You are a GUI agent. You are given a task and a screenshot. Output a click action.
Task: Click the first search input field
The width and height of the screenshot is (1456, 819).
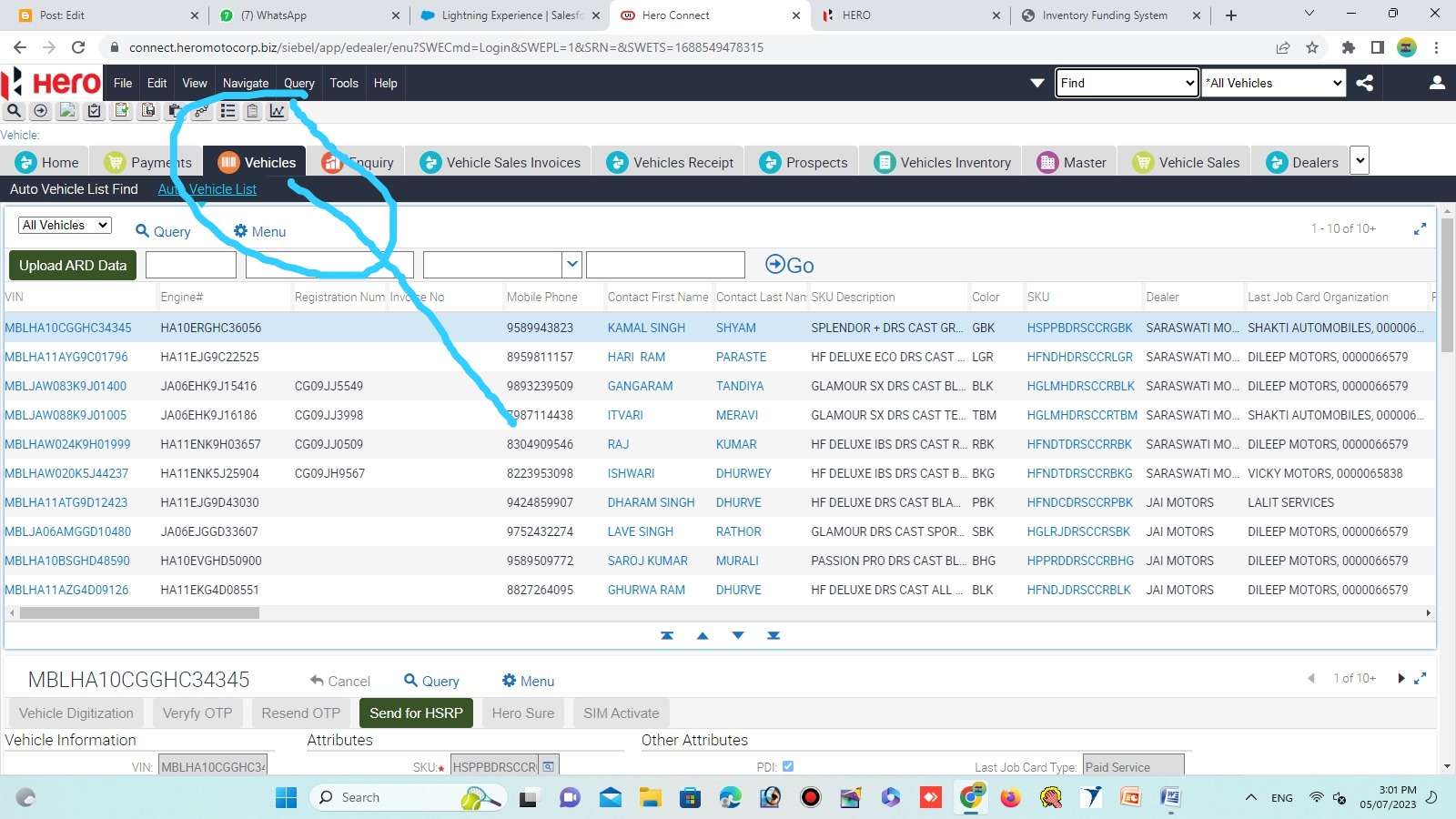tap(191, 265)
